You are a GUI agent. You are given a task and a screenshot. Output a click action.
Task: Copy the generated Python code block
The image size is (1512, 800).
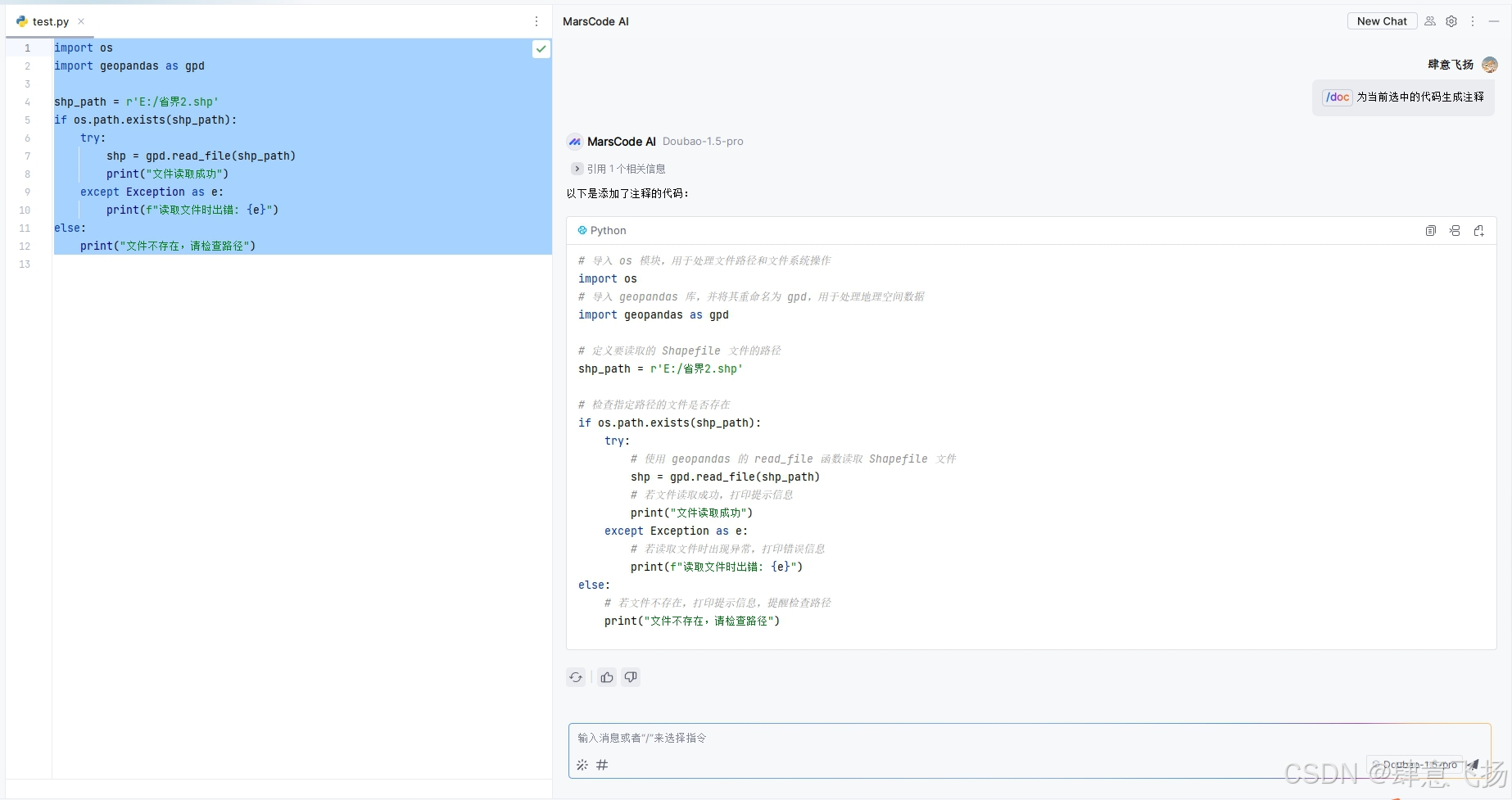[x=1431, y=231]
